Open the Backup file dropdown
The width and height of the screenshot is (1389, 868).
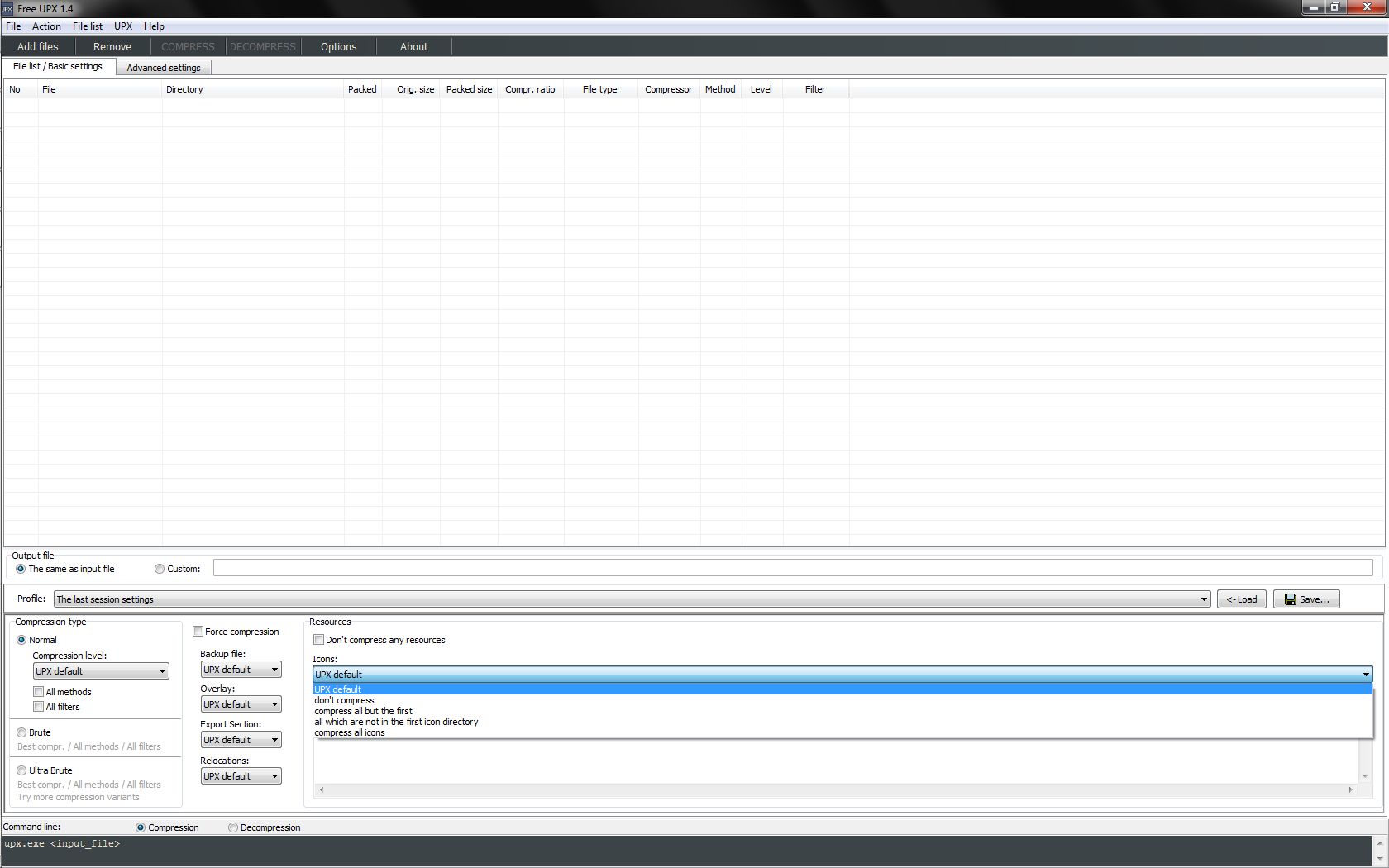point(241,670)
